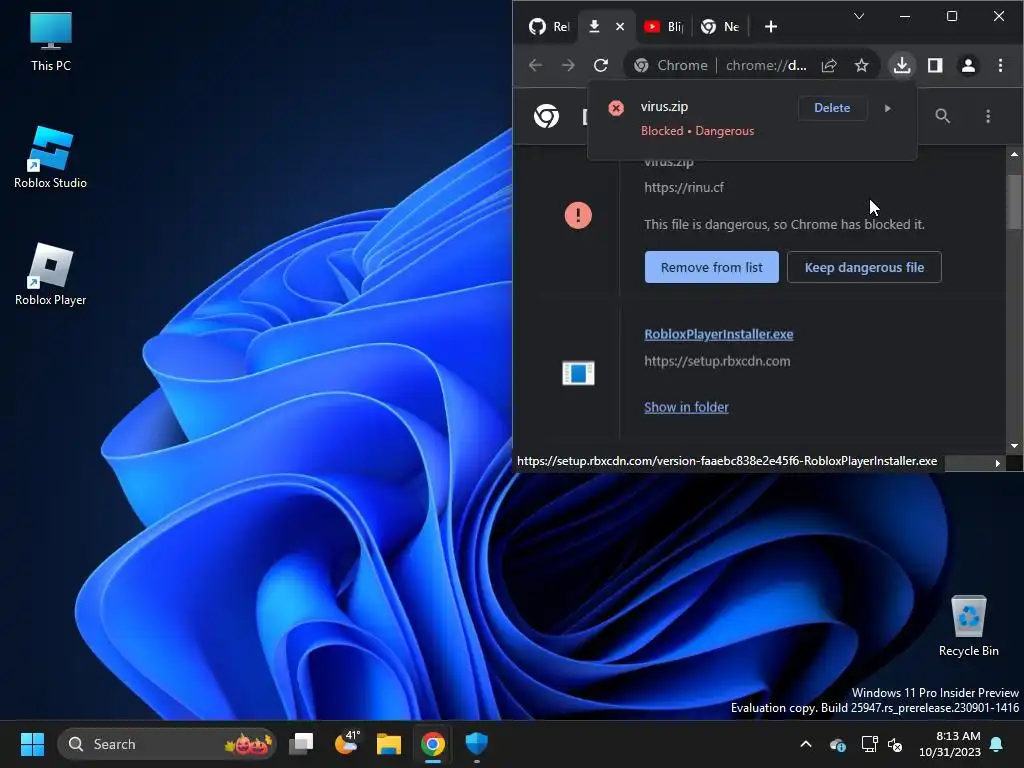This screenshot has width=1024, height=768.
Task: Expand virus.zip options arrow in bubble
Action: pos(888,108)
